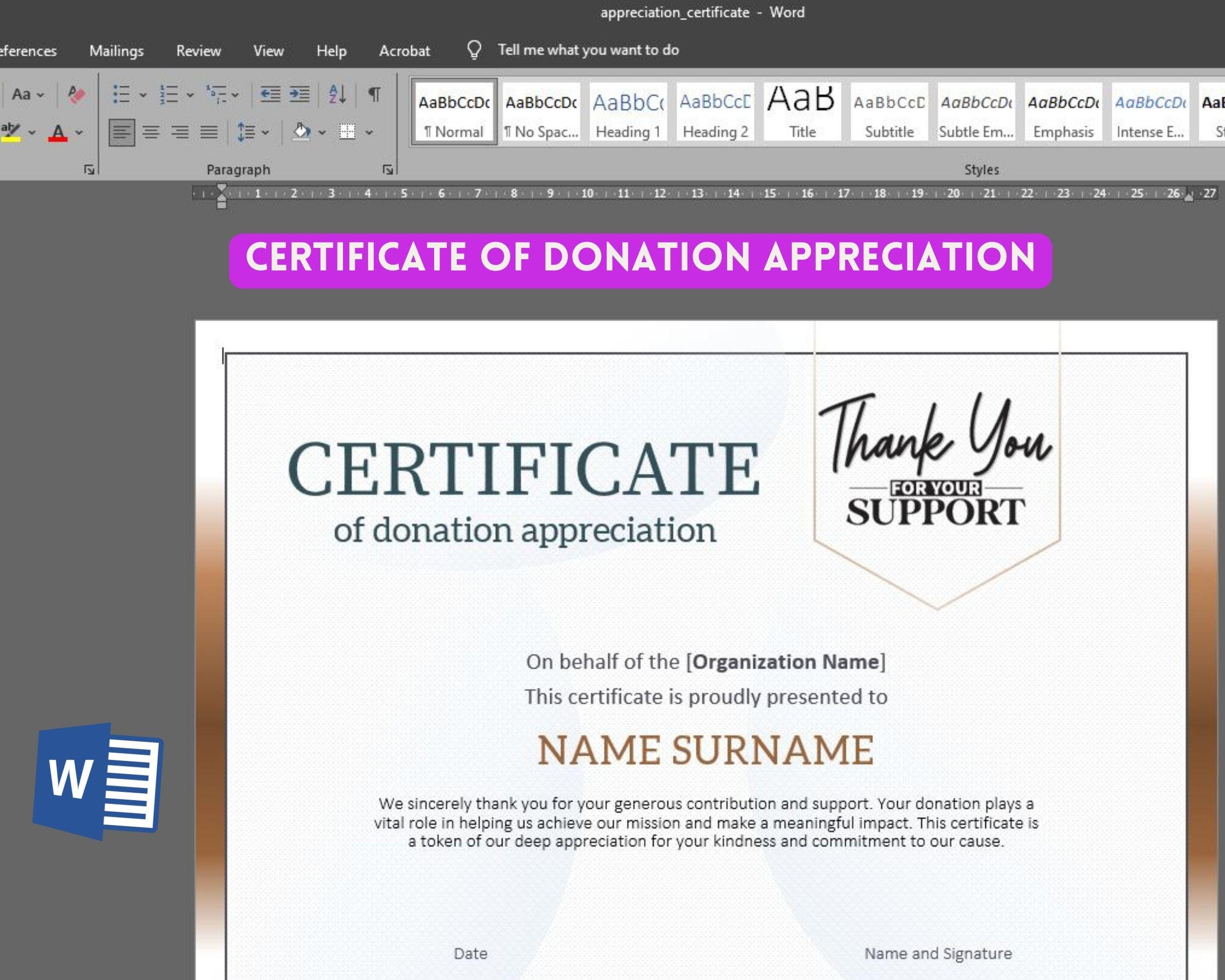Screen dimensions: 1225x980
Task: Apply the text highlight color
Action: coord(11,132)
